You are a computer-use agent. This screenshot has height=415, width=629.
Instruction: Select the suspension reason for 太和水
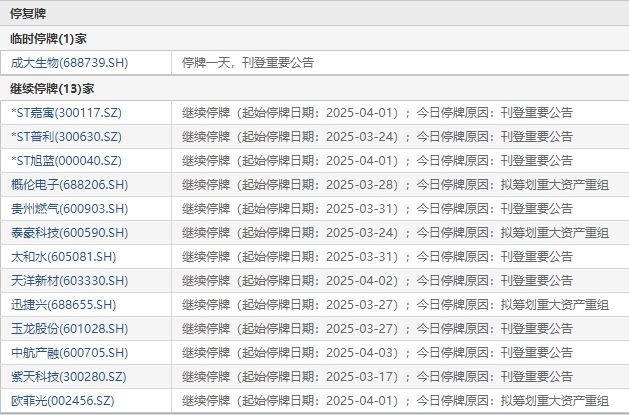(377, 257)
